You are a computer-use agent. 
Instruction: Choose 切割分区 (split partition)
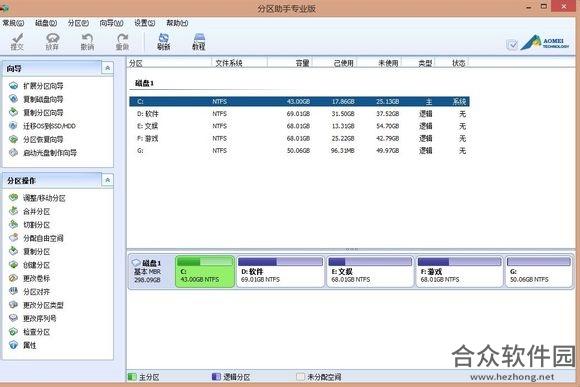tap(30, 225)
